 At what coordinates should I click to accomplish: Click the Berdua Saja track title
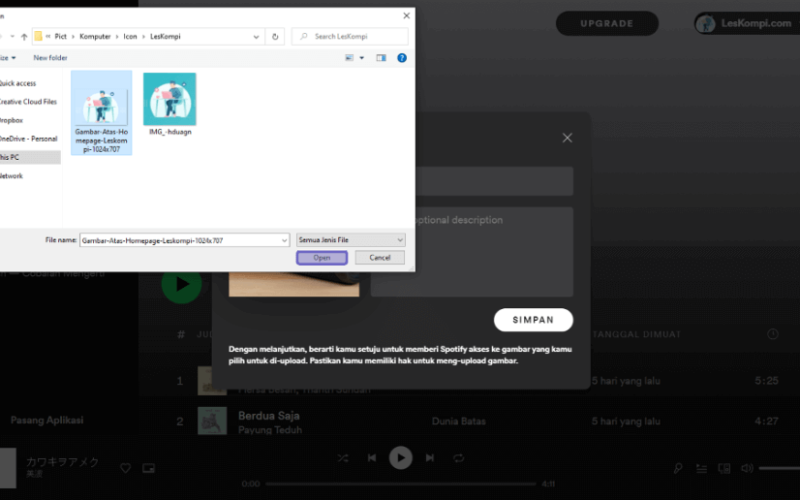269,416
